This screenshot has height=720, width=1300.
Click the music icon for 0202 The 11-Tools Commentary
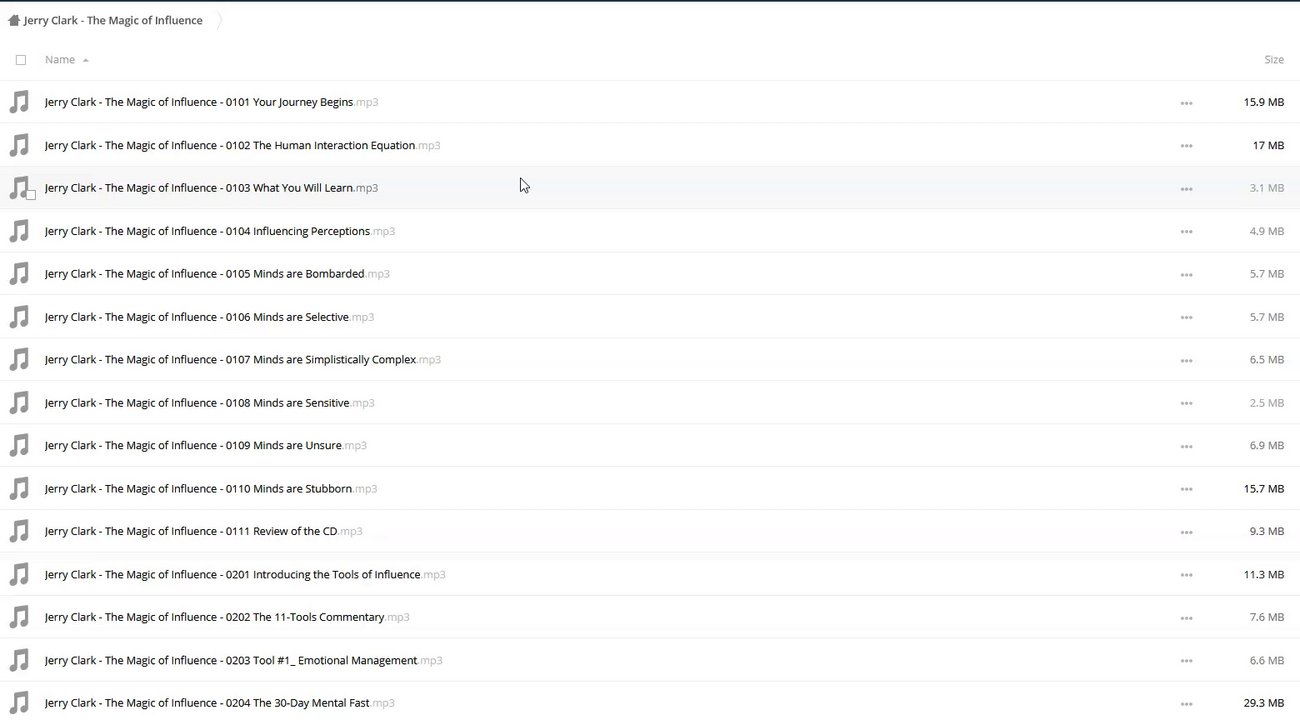pyautogui.click(x=19, y=617)
